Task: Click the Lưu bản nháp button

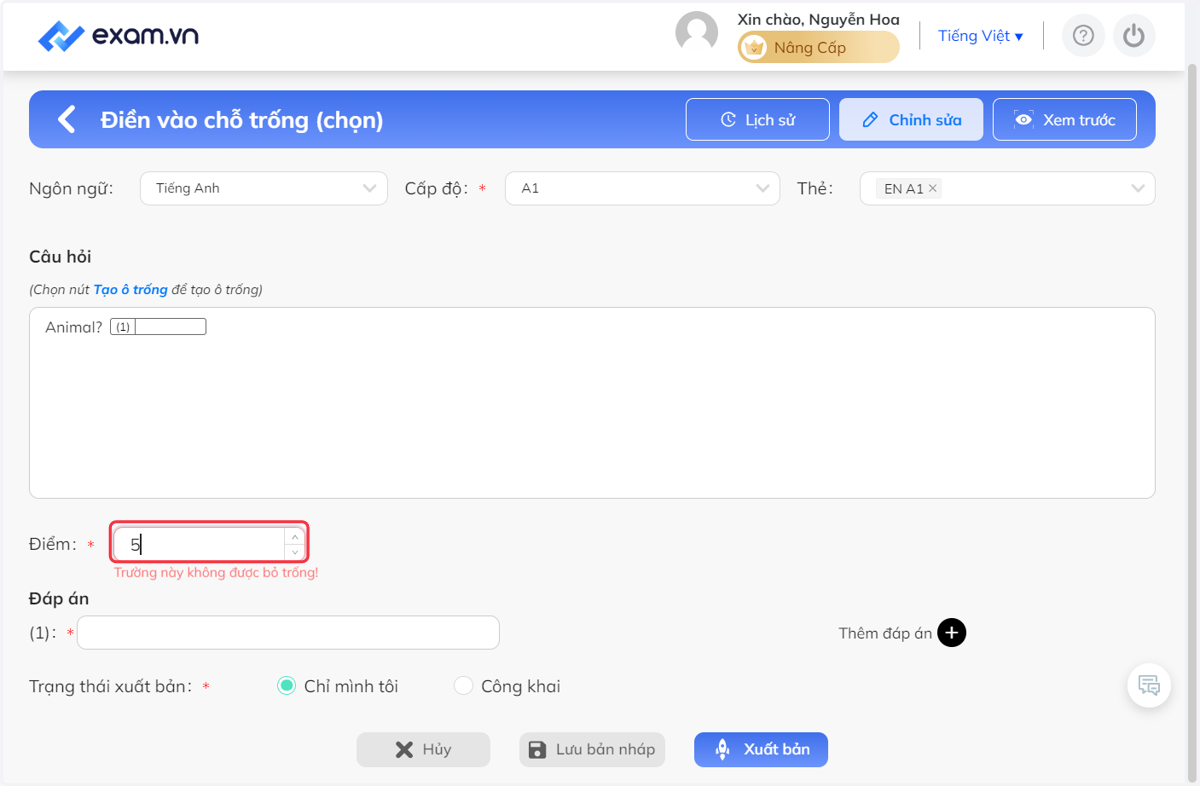Action: 592,750
